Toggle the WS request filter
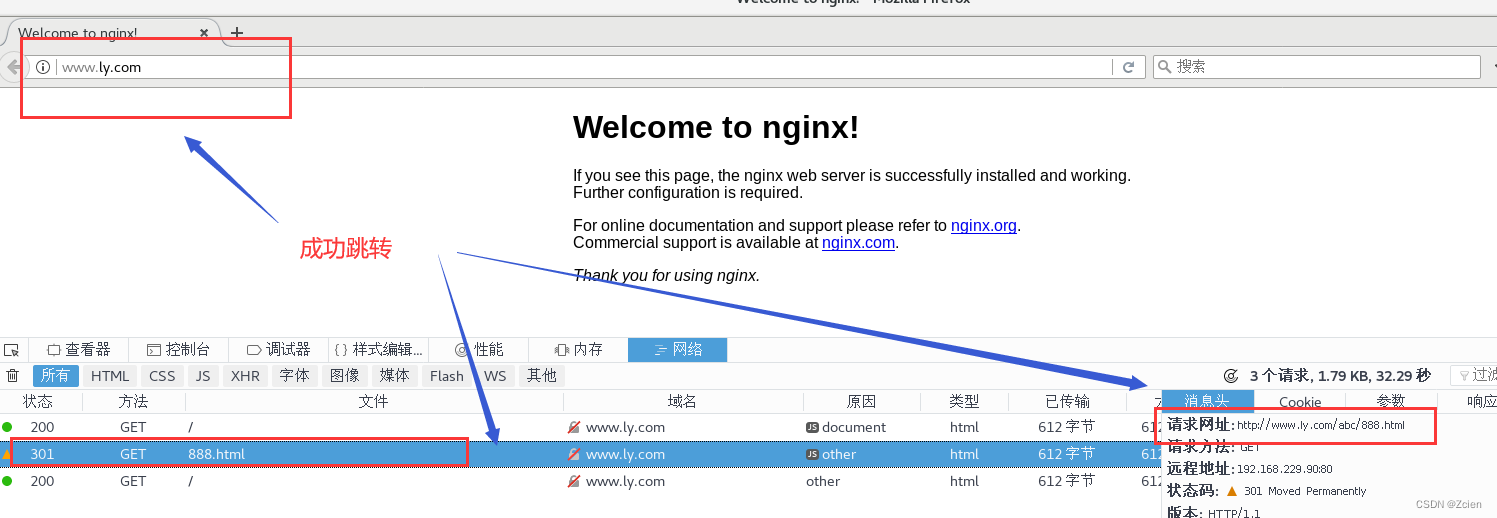The height and width of the screenshot is (518, 1497). click(495, 376)
